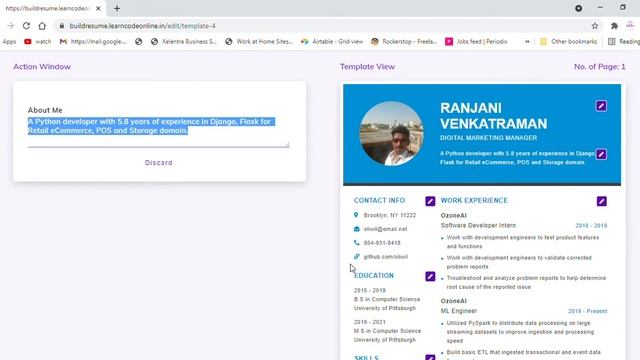The height and width of the screenshot is (360, 640).
Task: Open the Gmail bookmark
Action: point(93,42)
